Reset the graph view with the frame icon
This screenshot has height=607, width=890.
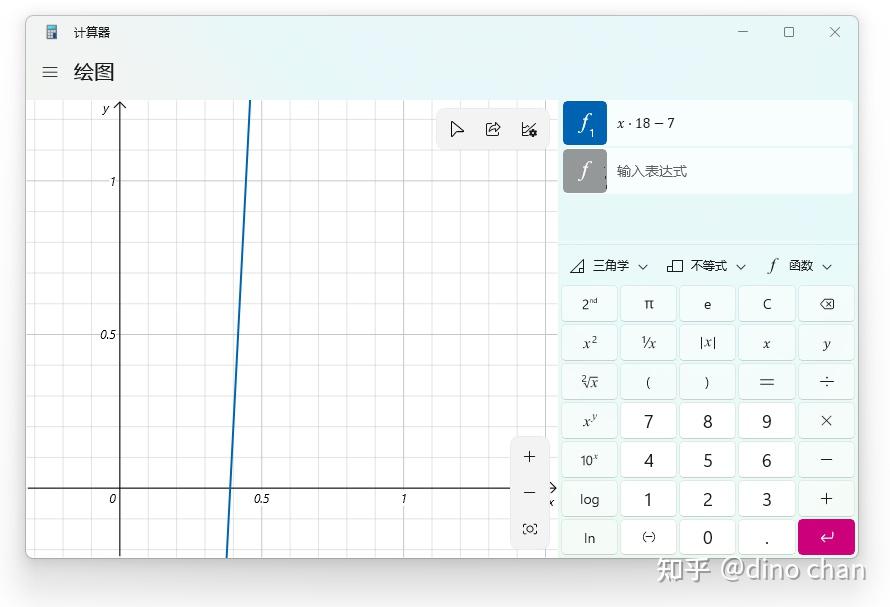coord(529,529)
